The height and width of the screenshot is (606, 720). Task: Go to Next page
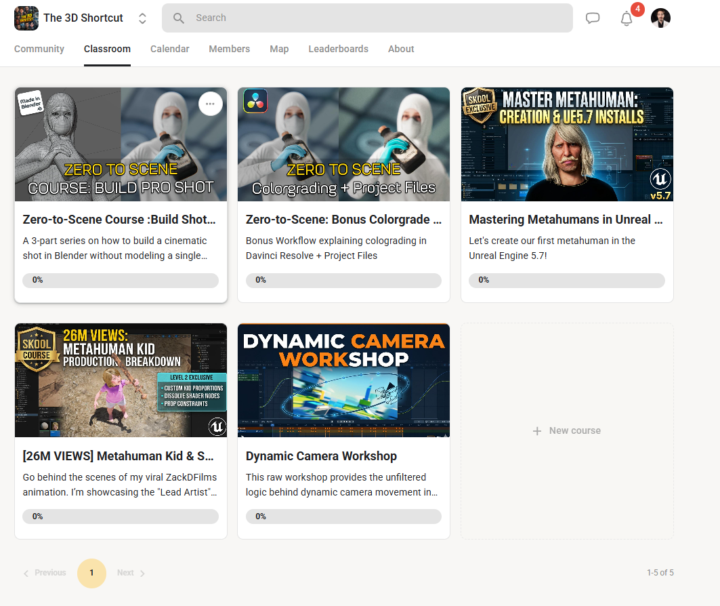tap(131, 573)
